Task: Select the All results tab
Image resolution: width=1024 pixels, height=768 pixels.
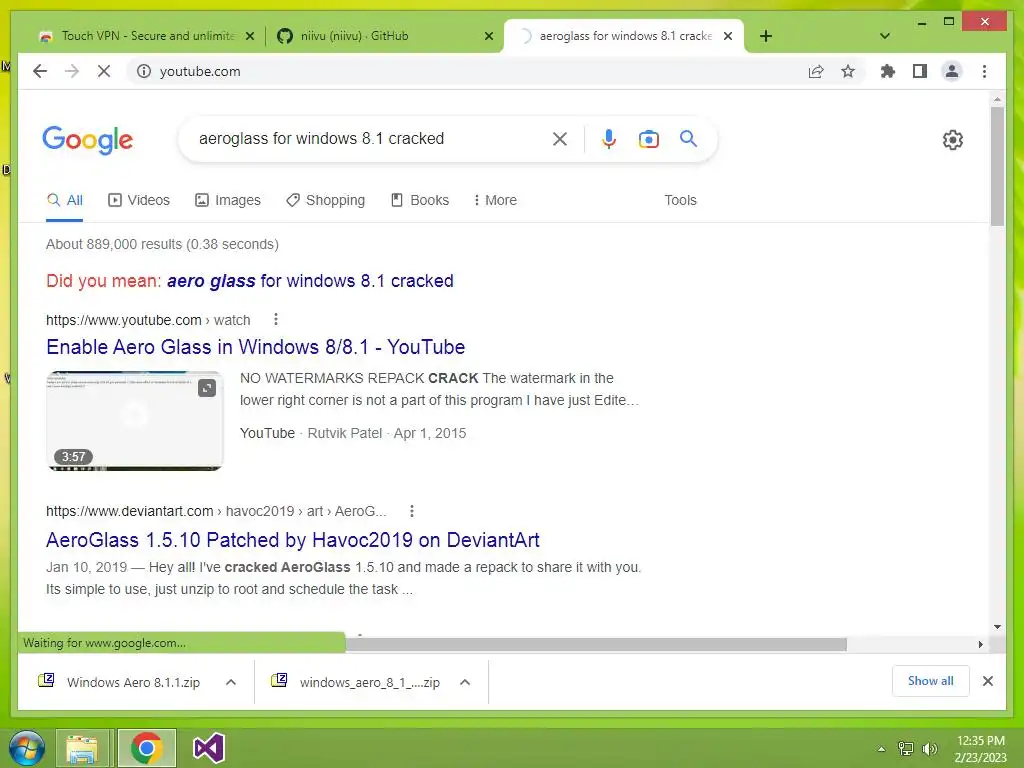Action: [65, 200]
